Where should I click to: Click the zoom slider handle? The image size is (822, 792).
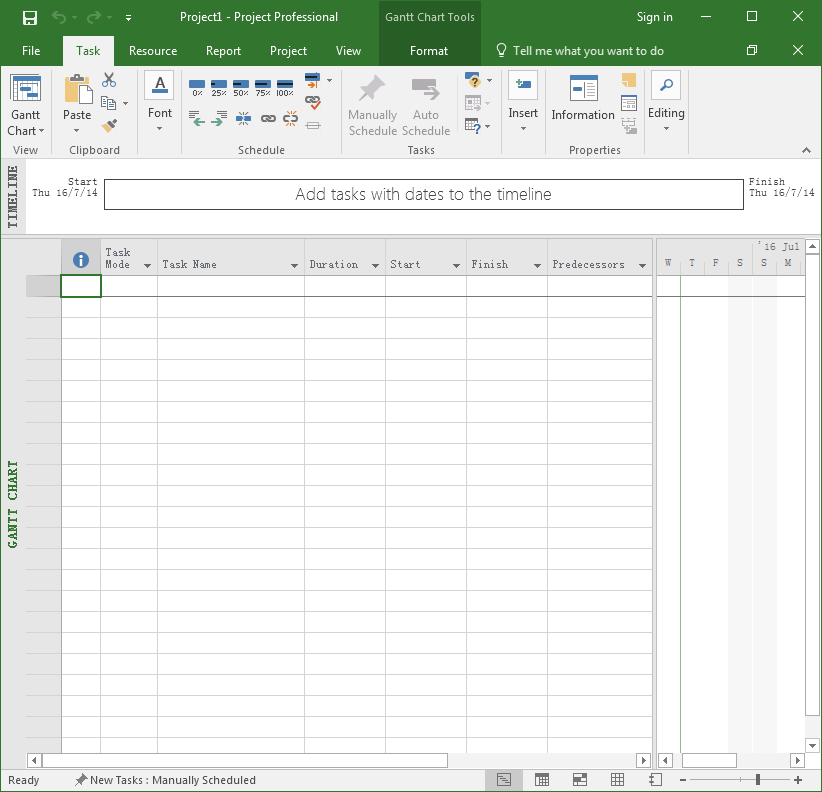tap(758, 780)
